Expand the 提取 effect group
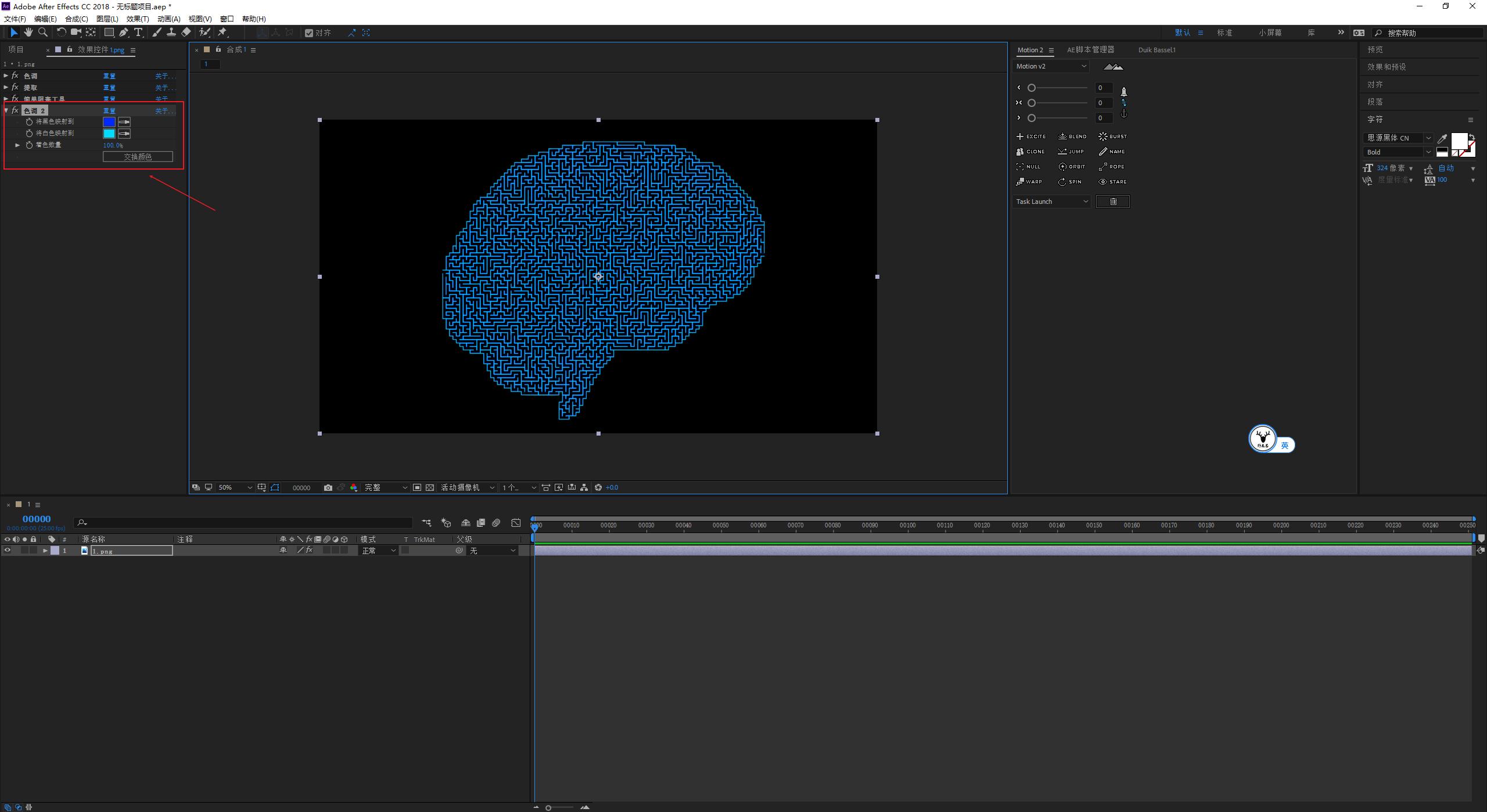 point(6,87)
